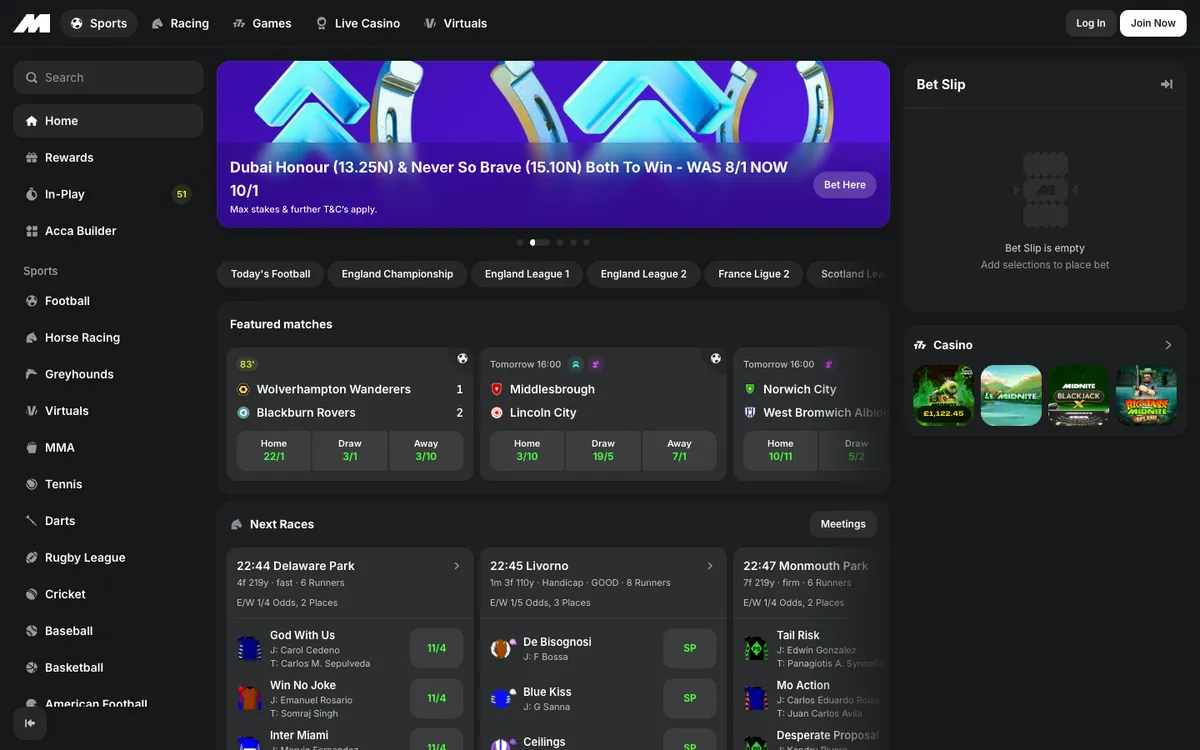Open Darts from the sidebar
Image resolution: width=1200 pixels, height=750 pixels.
(108, 521)
